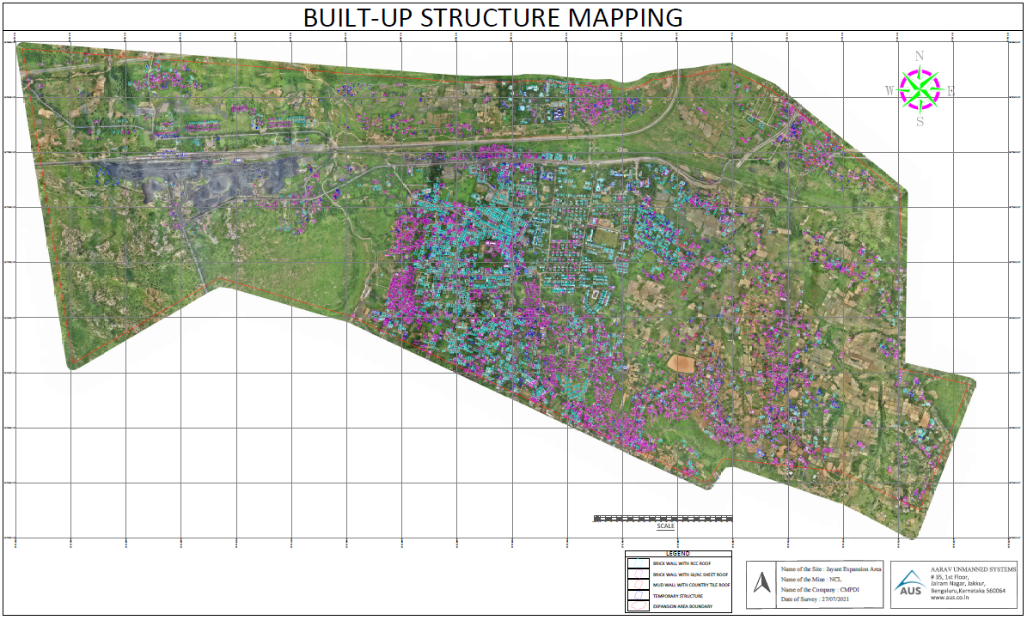The height and width of the screenshot is (620, 1027).
Task: Toggle the TEMPORARY STRUCTURE legend row
Action: tap(680, 596)
